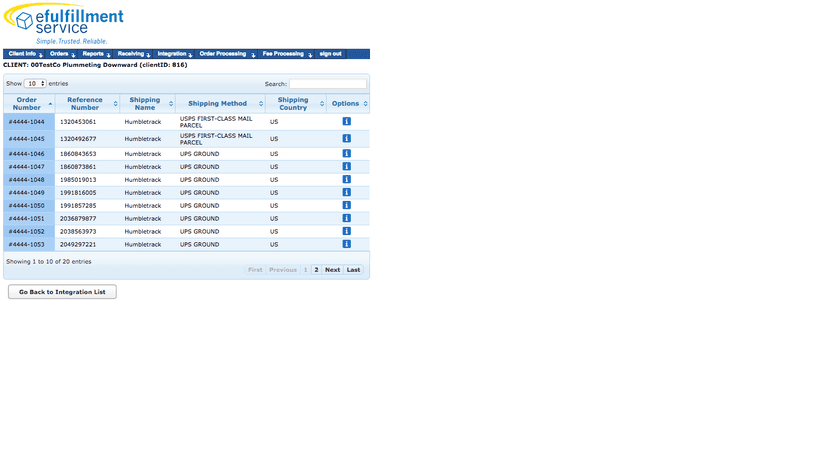This screenshot has width=828, height=466.
Task: Open info icon for order #4444-1045
Action: pyautogui.click(x=346, y=138)
